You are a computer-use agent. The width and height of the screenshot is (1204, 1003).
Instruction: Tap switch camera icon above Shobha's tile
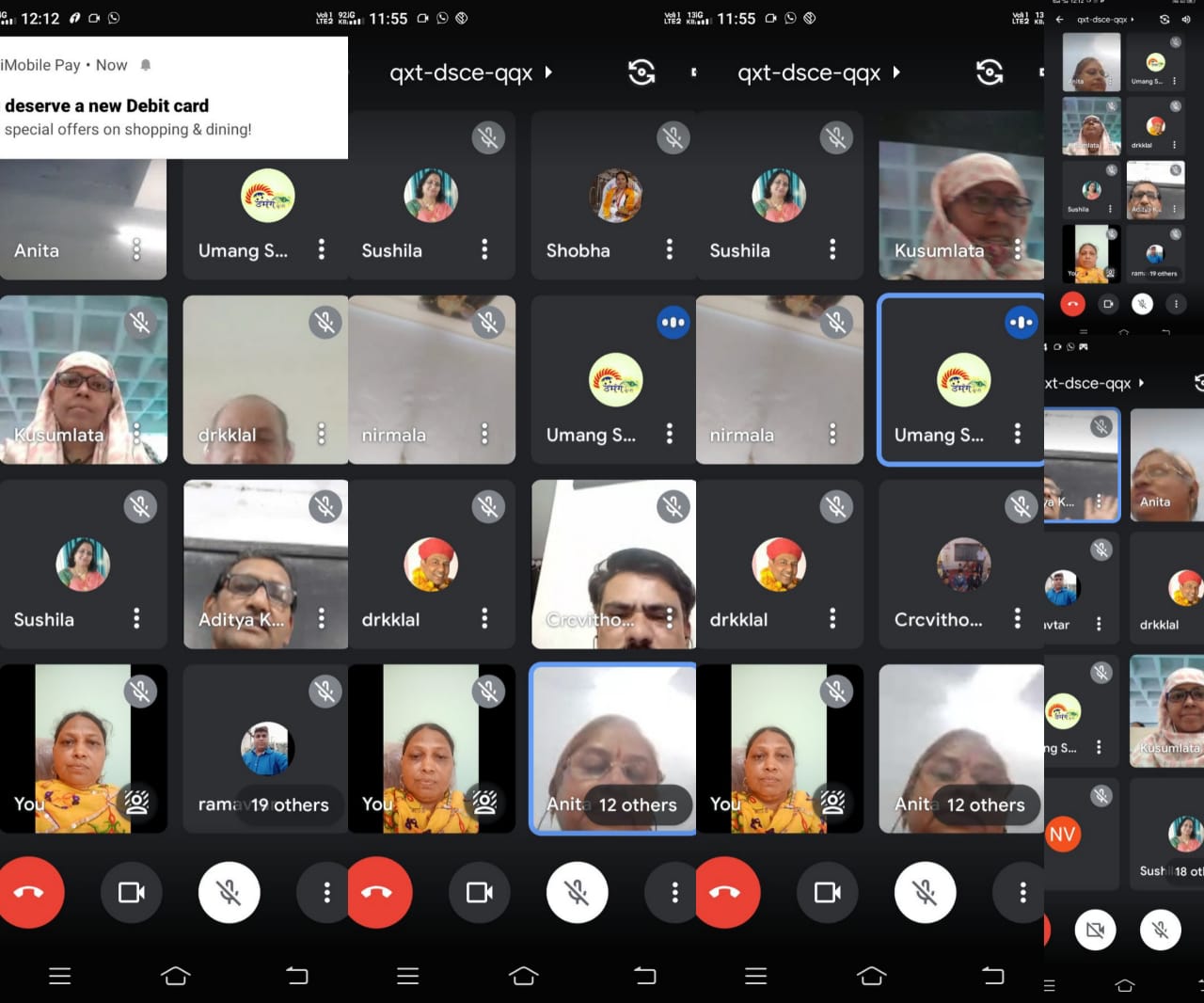[642, 72]
